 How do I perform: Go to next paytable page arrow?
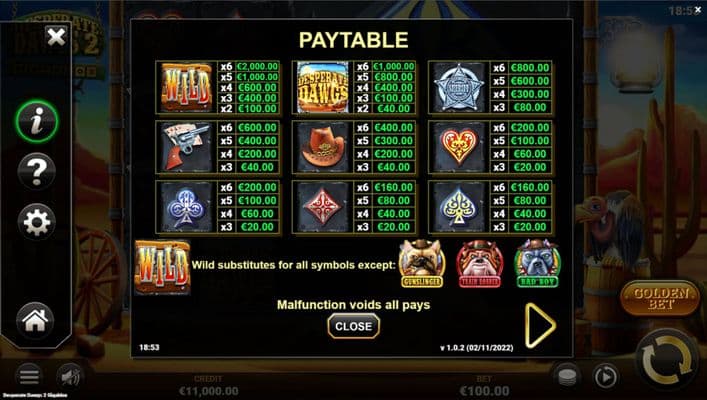(540, 326)
